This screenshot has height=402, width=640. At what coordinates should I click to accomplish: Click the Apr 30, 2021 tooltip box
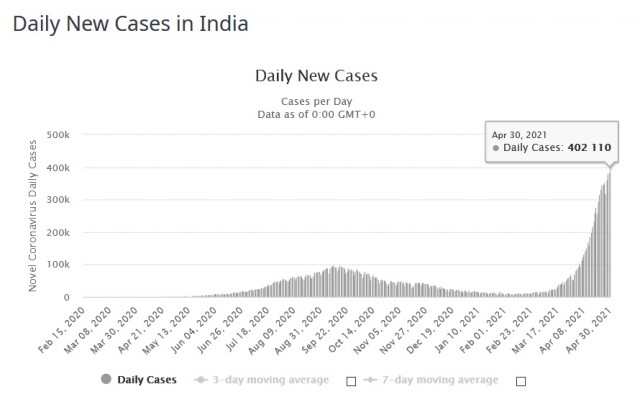[552, 142]
